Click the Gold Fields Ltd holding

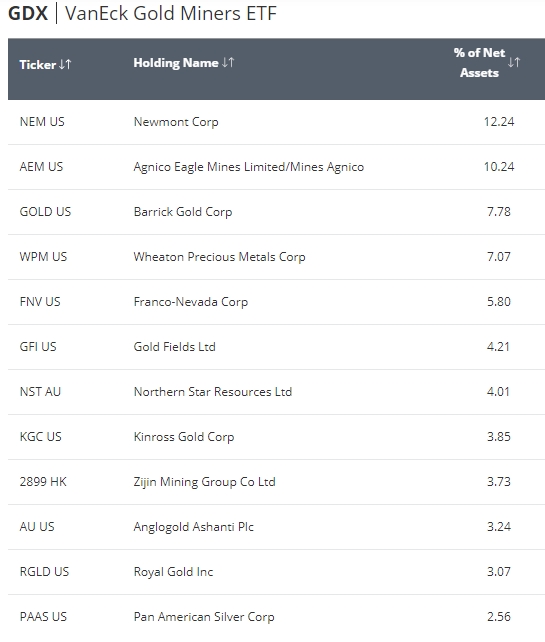click(174, 347)
